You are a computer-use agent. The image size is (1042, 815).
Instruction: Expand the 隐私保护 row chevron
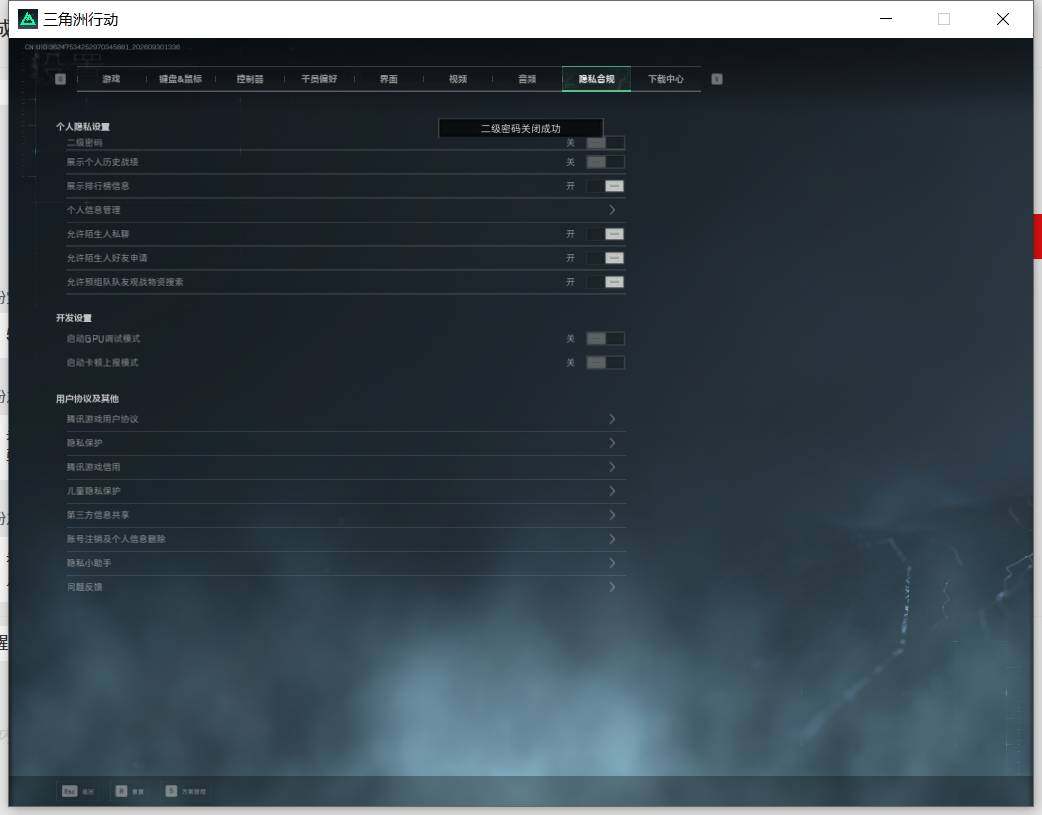point(612,443)
